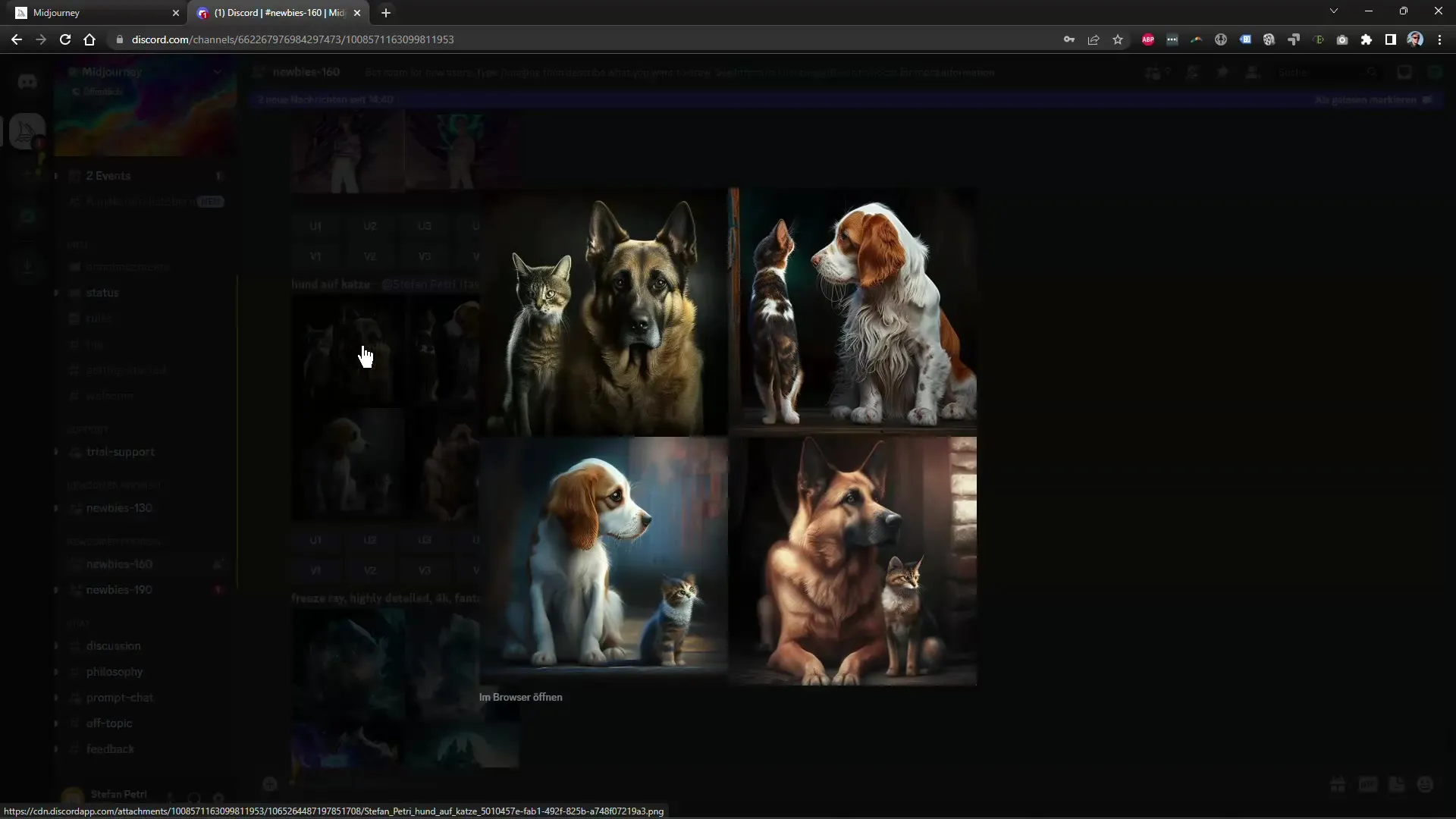The height and width of the screenshot is (819, 1456).
Task: Toggle the pinned messages visibility
Action: click(1222, 72)
